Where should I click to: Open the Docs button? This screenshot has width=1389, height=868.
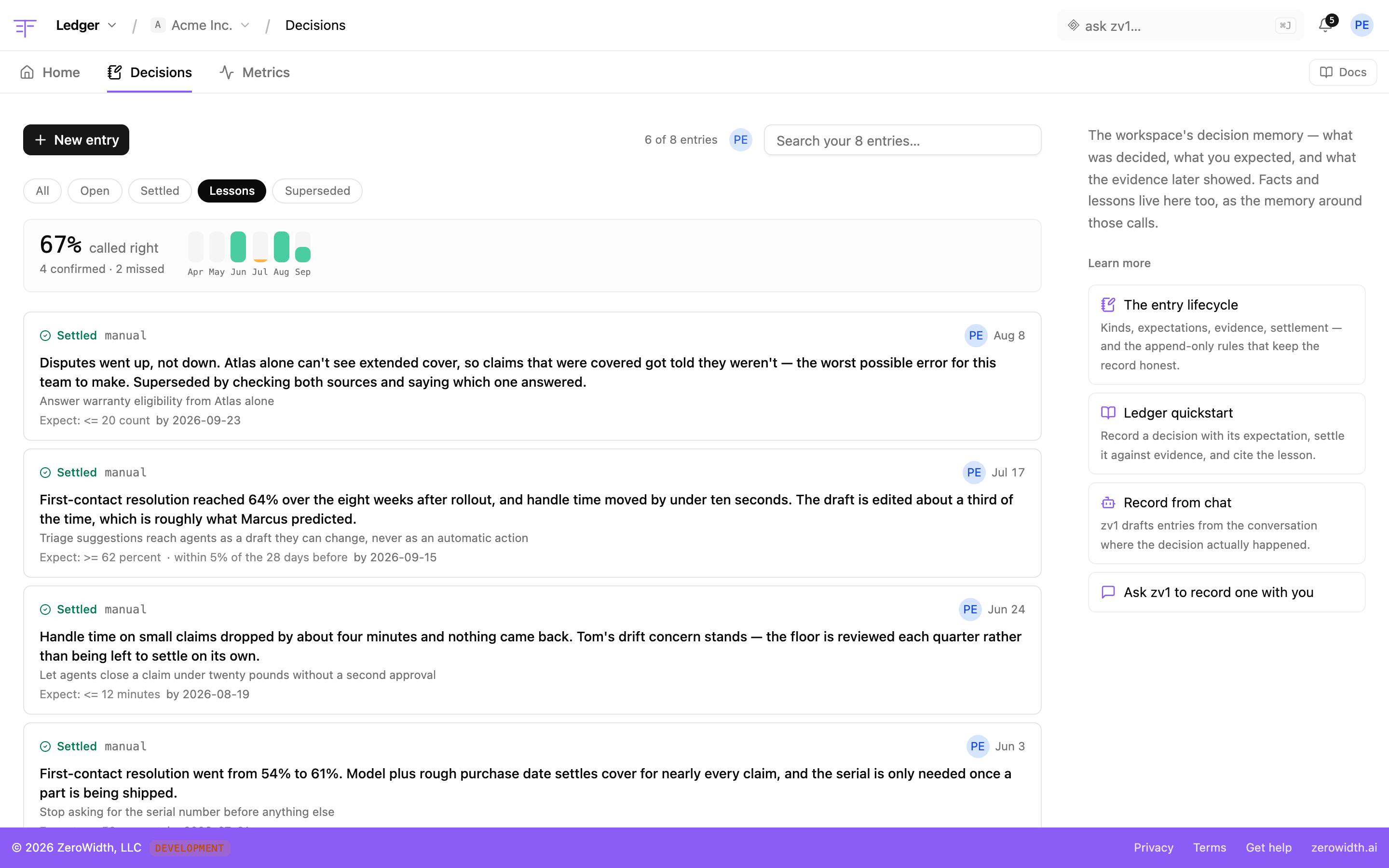coord(1343,72)
